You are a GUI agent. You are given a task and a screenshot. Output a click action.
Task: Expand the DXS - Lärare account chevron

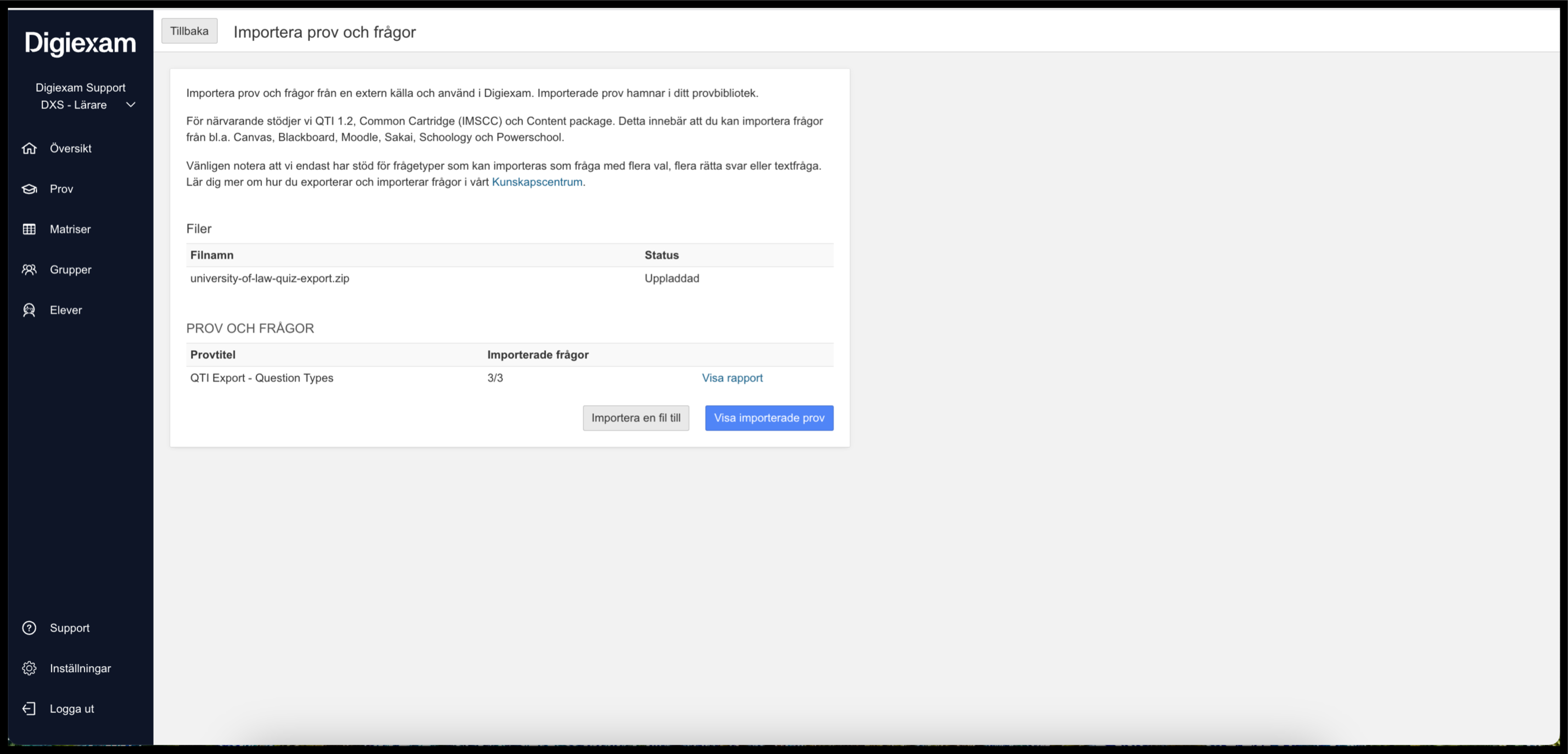tap(130, 105)
